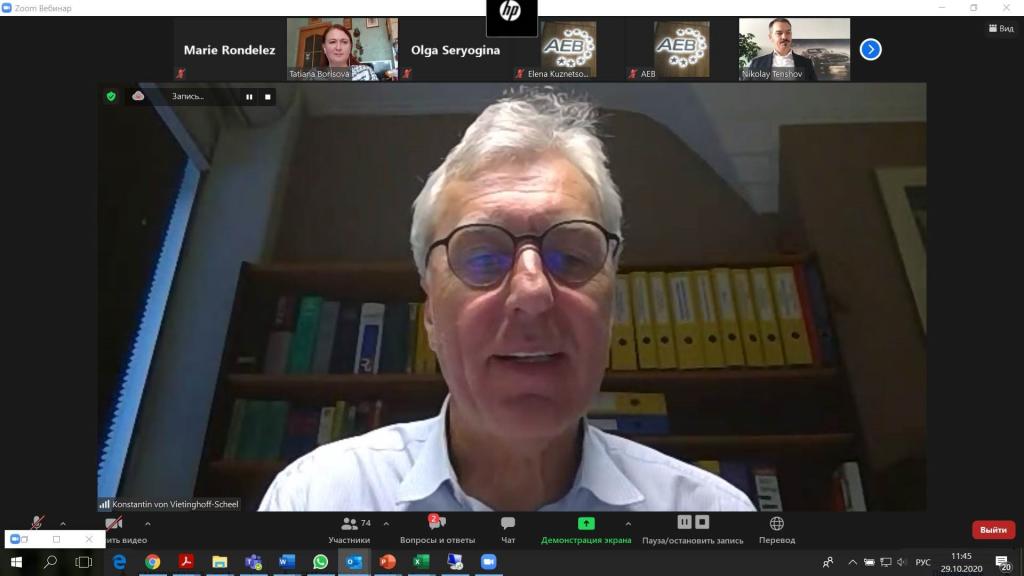Pause recording from bottom toolbar
This screenshot has height=576, width=1024.
(684, 522)
